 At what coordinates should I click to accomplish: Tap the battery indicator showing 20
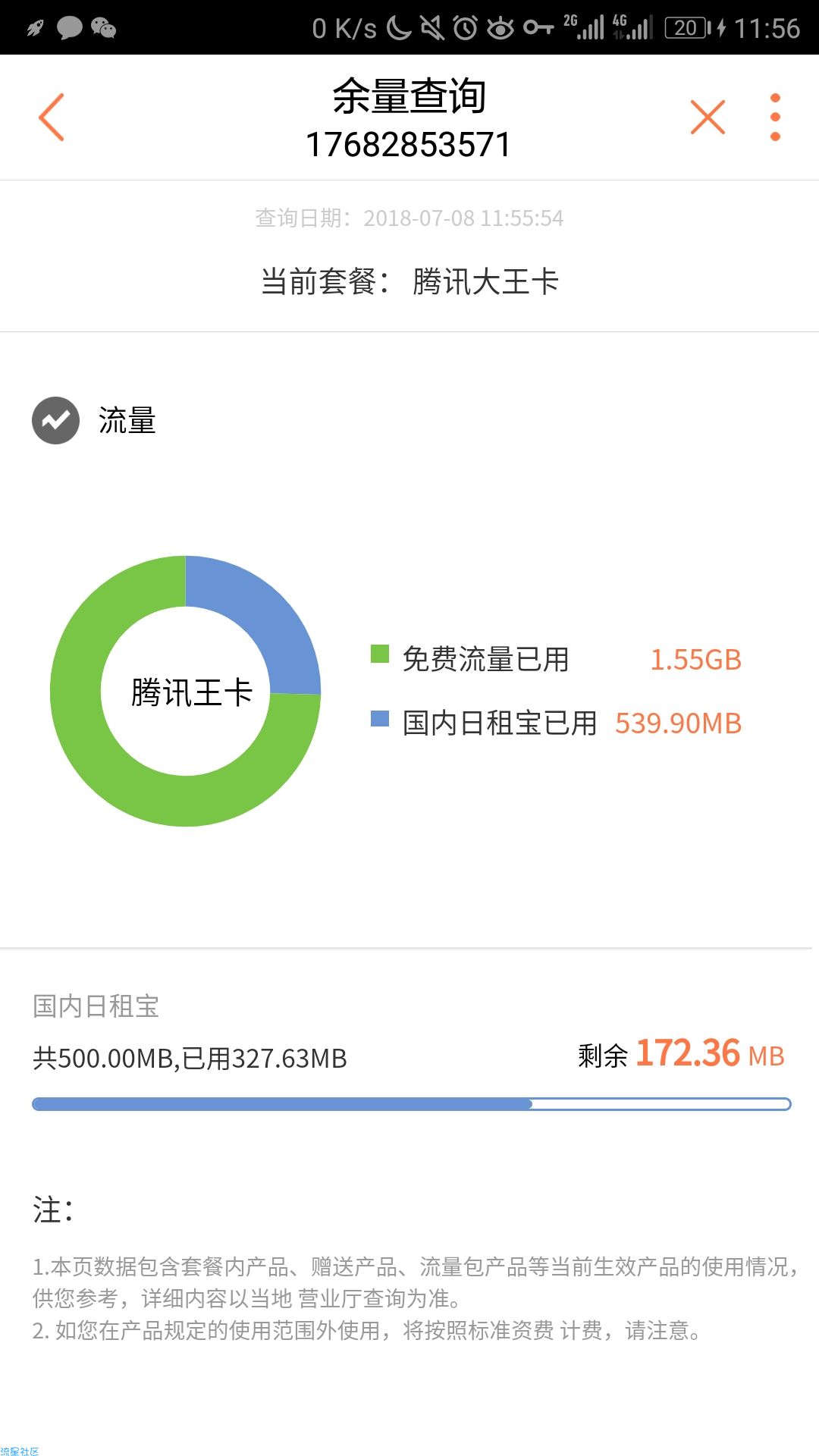tap(688, 28)
